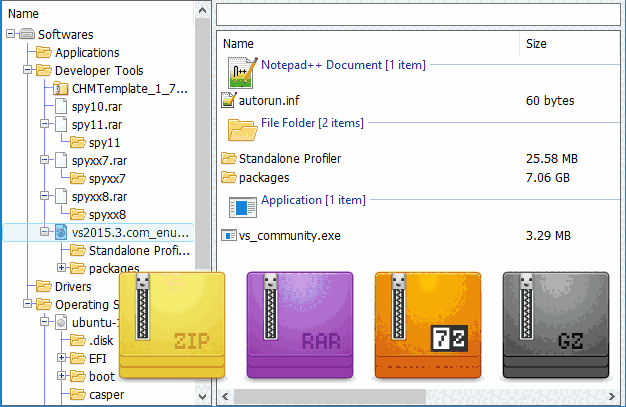Click the tree pane vertical scrollbar thumb
This screenshot has width=626, height=407.
tap(202, 144)
